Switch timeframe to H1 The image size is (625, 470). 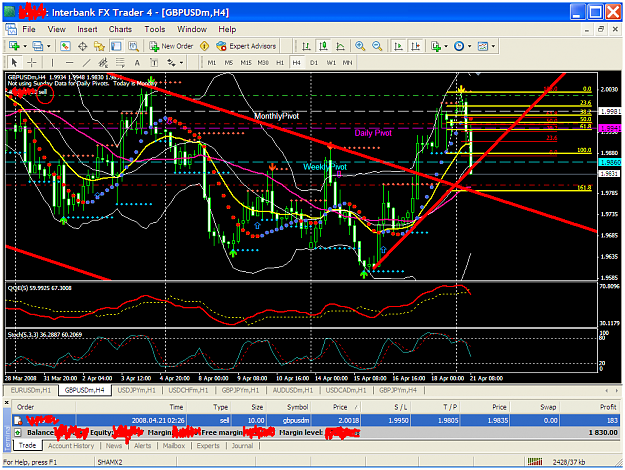280,63
